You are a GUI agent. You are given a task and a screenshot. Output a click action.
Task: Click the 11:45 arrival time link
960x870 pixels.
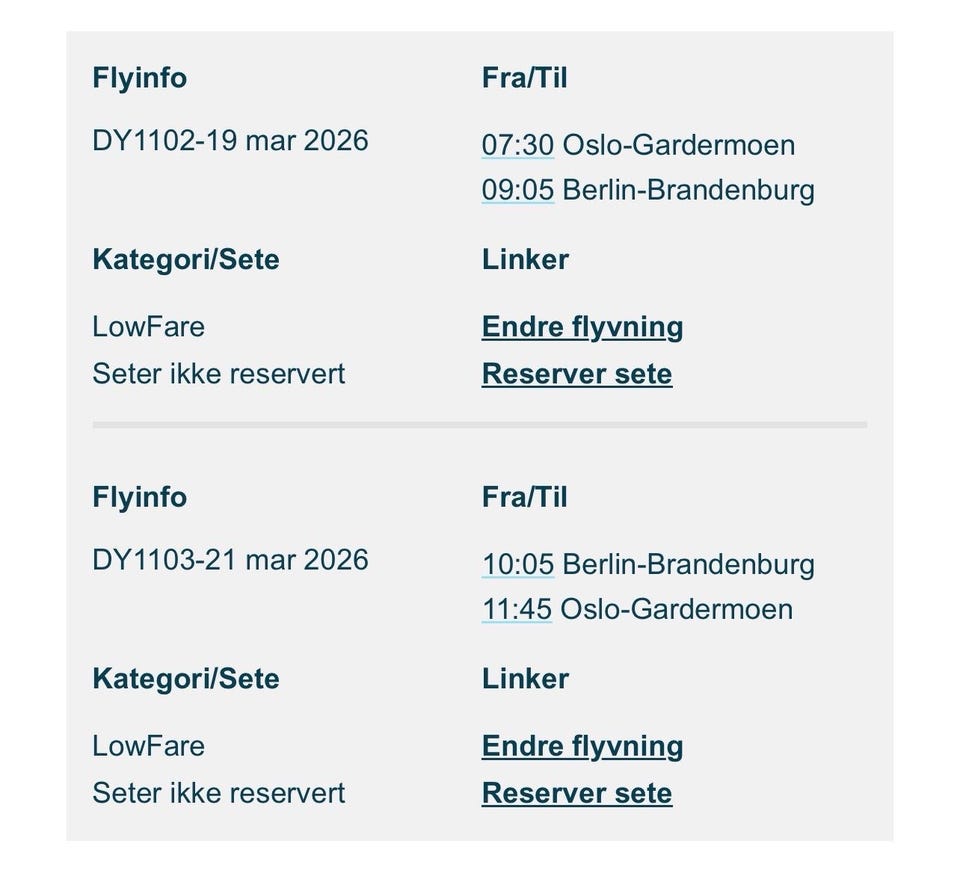(x=517, y=608)
